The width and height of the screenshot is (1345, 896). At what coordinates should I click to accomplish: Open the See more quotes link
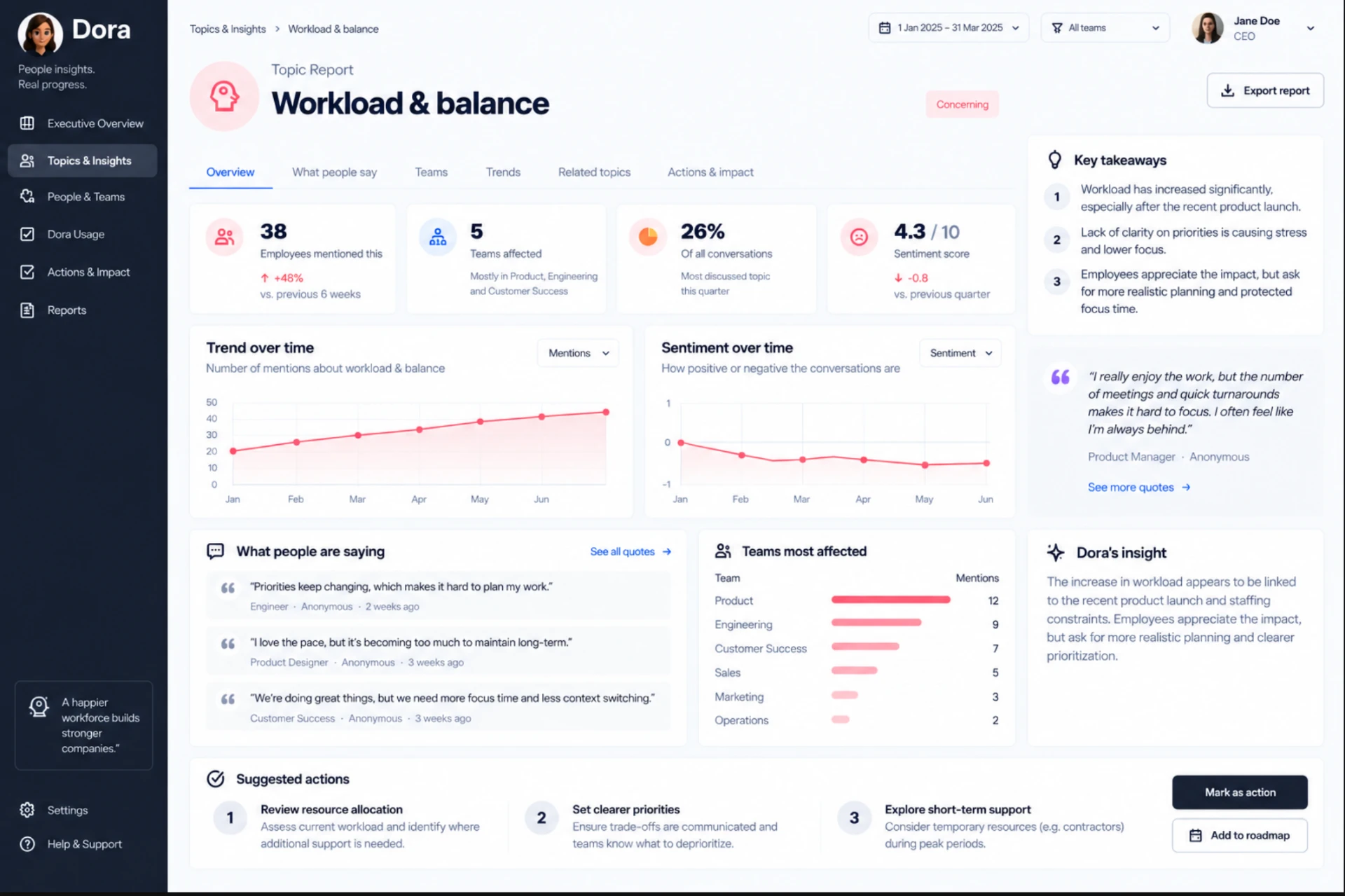pyautogui.click(x=1139, y=487)
